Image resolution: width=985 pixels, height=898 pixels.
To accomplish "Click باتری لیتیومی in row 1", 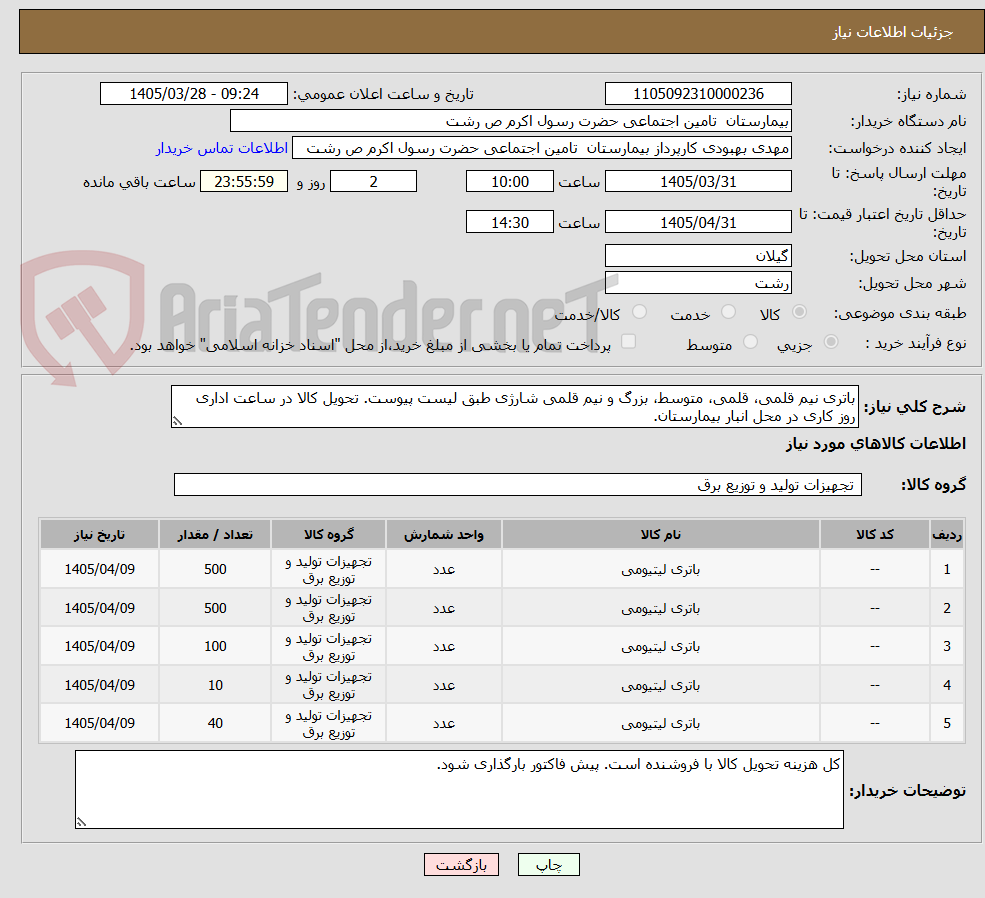I will point(660,570).
